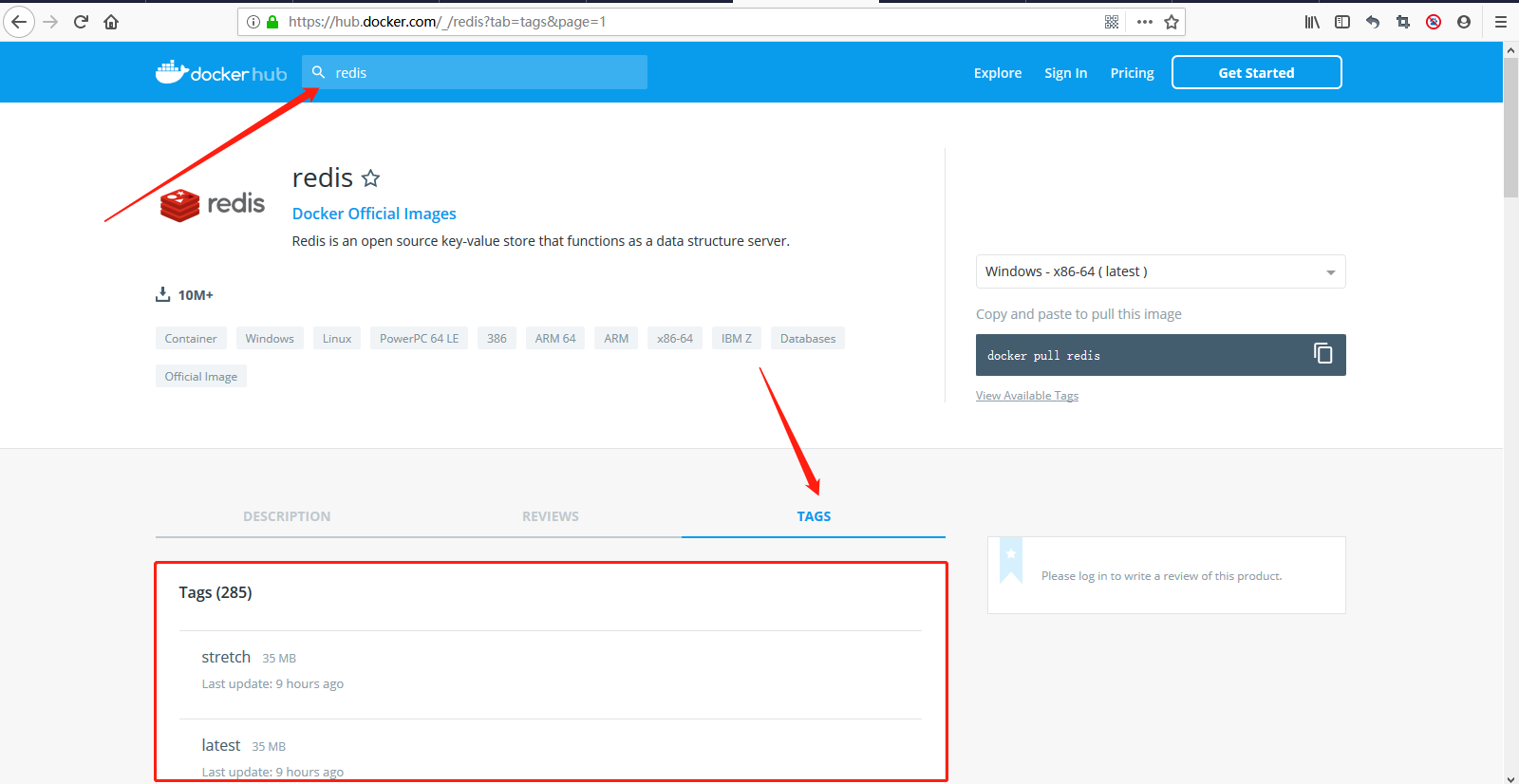This screenshot has height=784, width=1519.
Task: Click the latest tag name
Action: (221, 745)
